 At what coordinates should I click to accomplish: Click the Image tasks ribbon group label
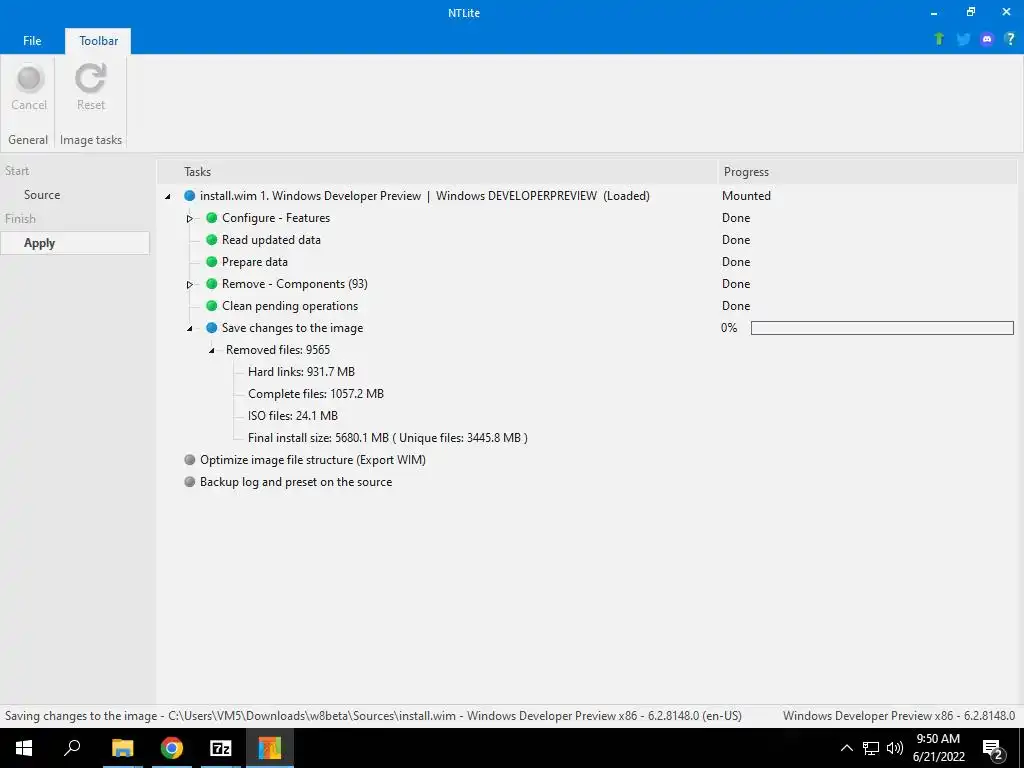[x=91, y=140]
